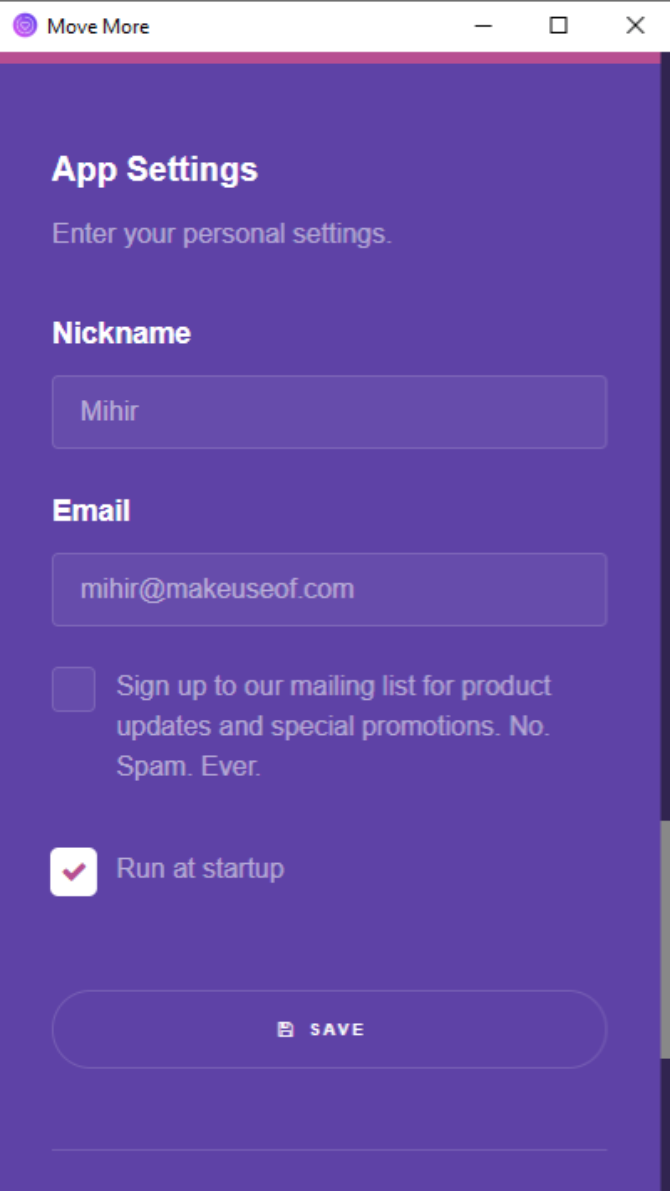Focus the Email input field
Screen dimensions: 670x1191
tap(329, 589)
